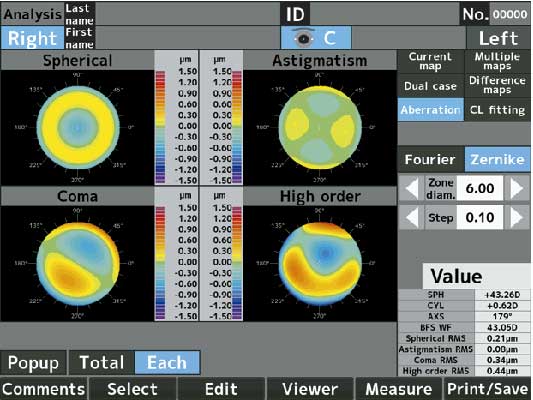Open the Current map tab
533x400 pixels.
click(x=430, y=62)
